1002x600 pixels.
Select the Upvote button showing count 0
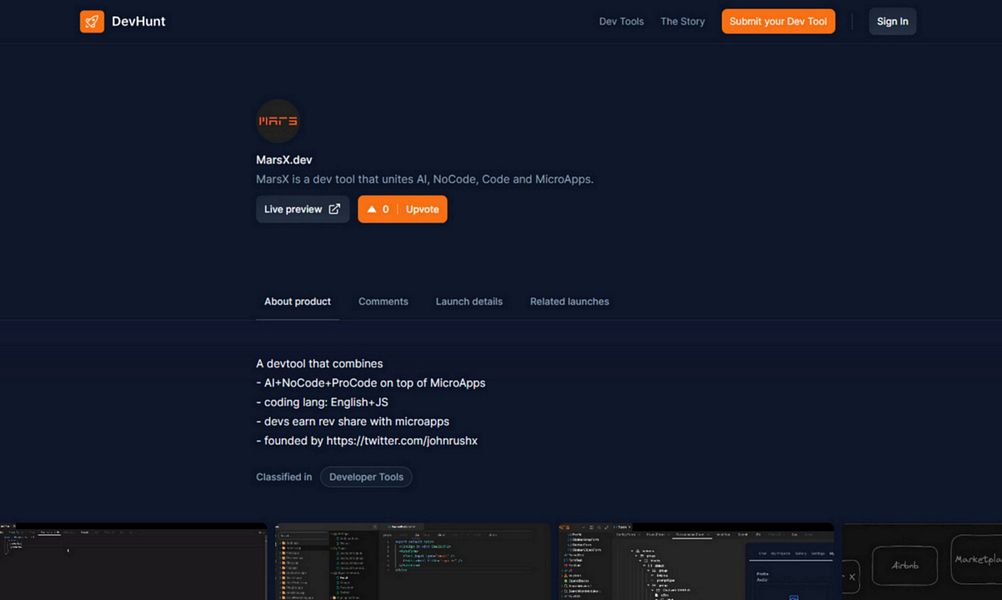(x=402, y=209)
